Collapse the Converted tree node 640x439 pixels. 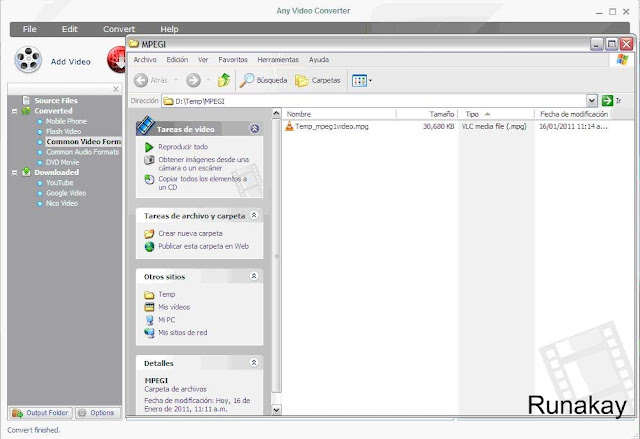14,111
